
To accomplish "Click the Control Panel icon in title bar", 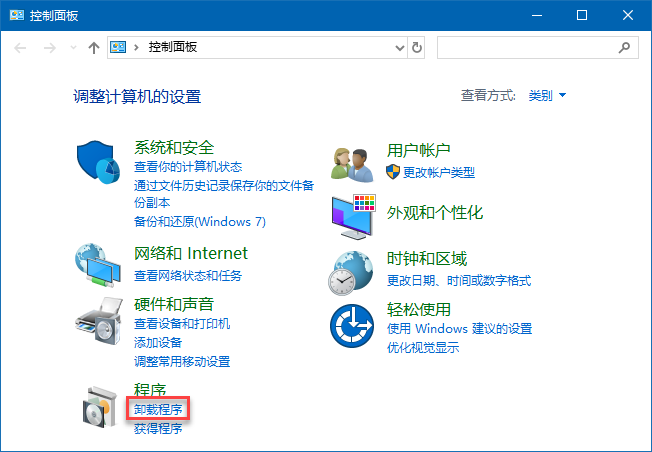I will click(17, 15).
